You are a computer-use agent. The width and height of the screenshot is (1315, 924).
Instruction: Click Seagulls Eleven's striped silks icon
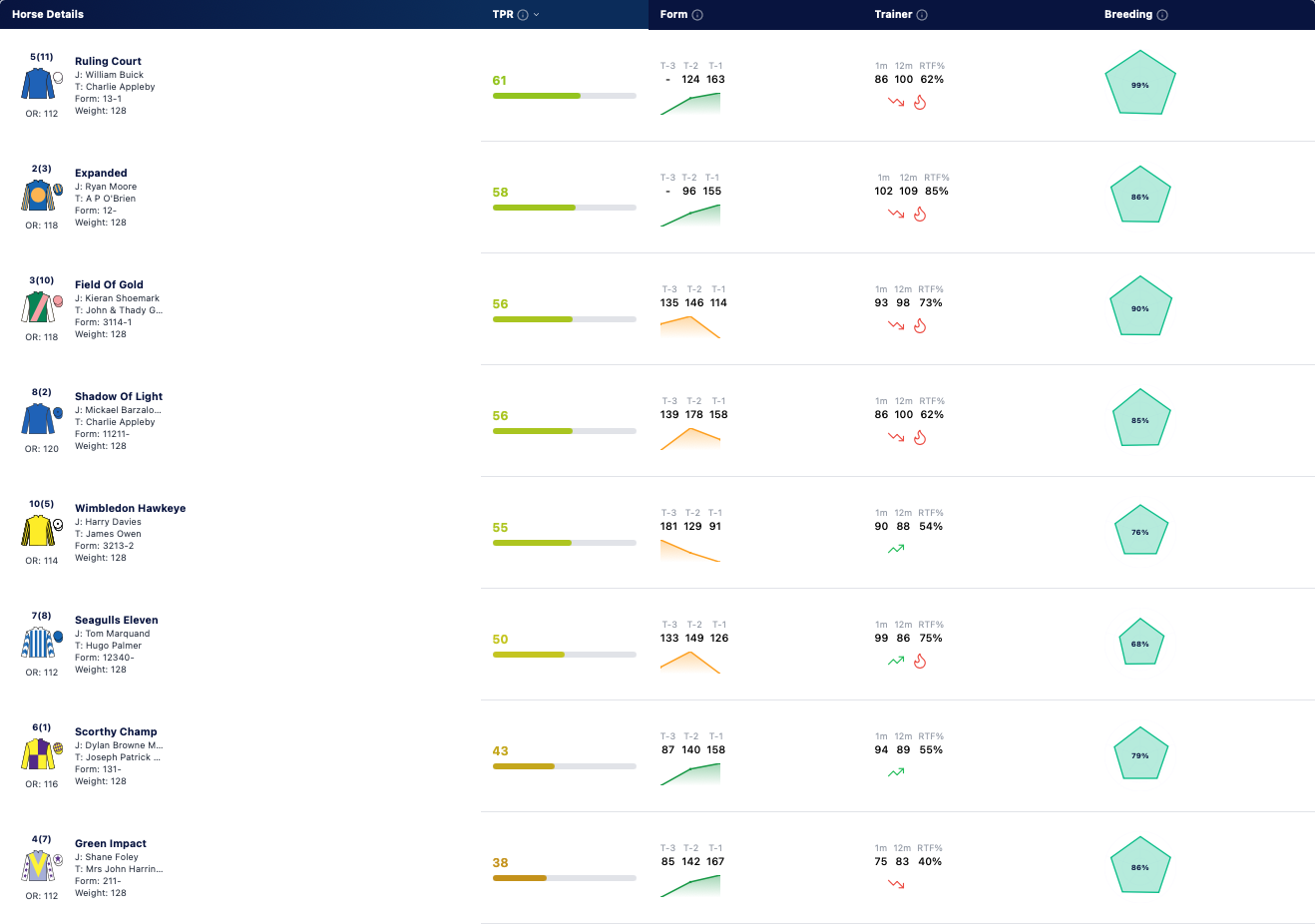coord(38,643)
